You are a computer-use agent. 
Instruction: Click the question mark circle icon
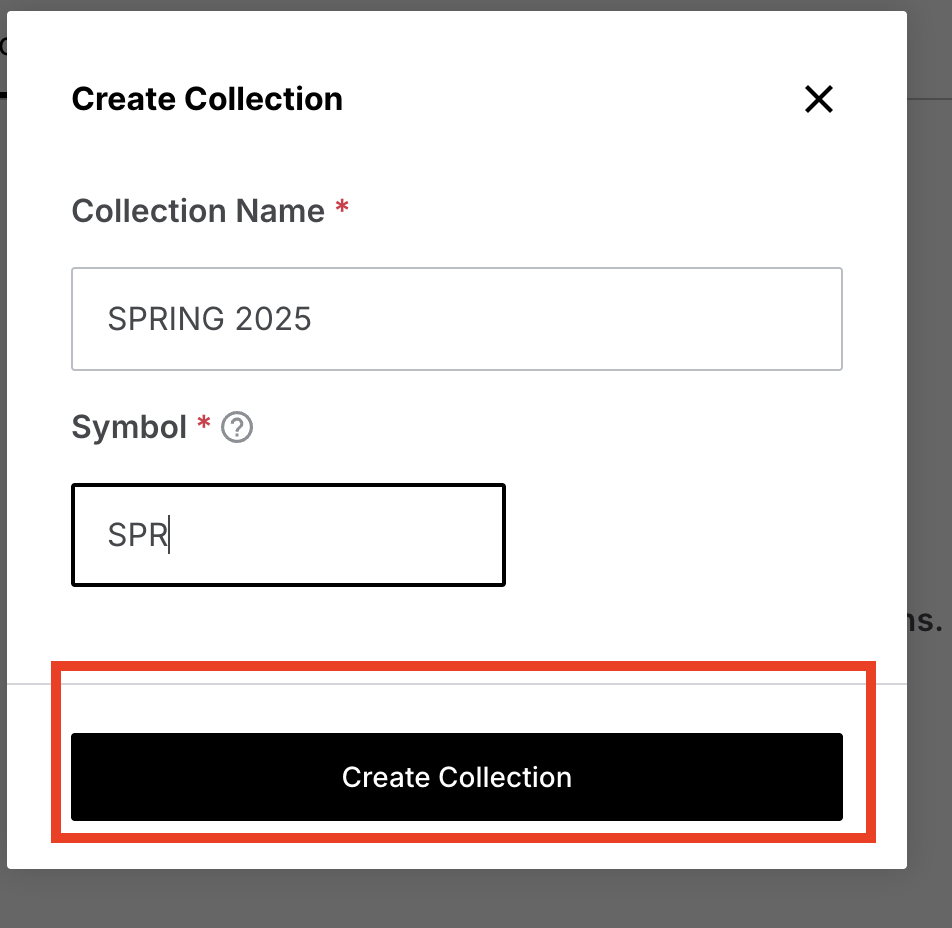(x=237, y=427)
